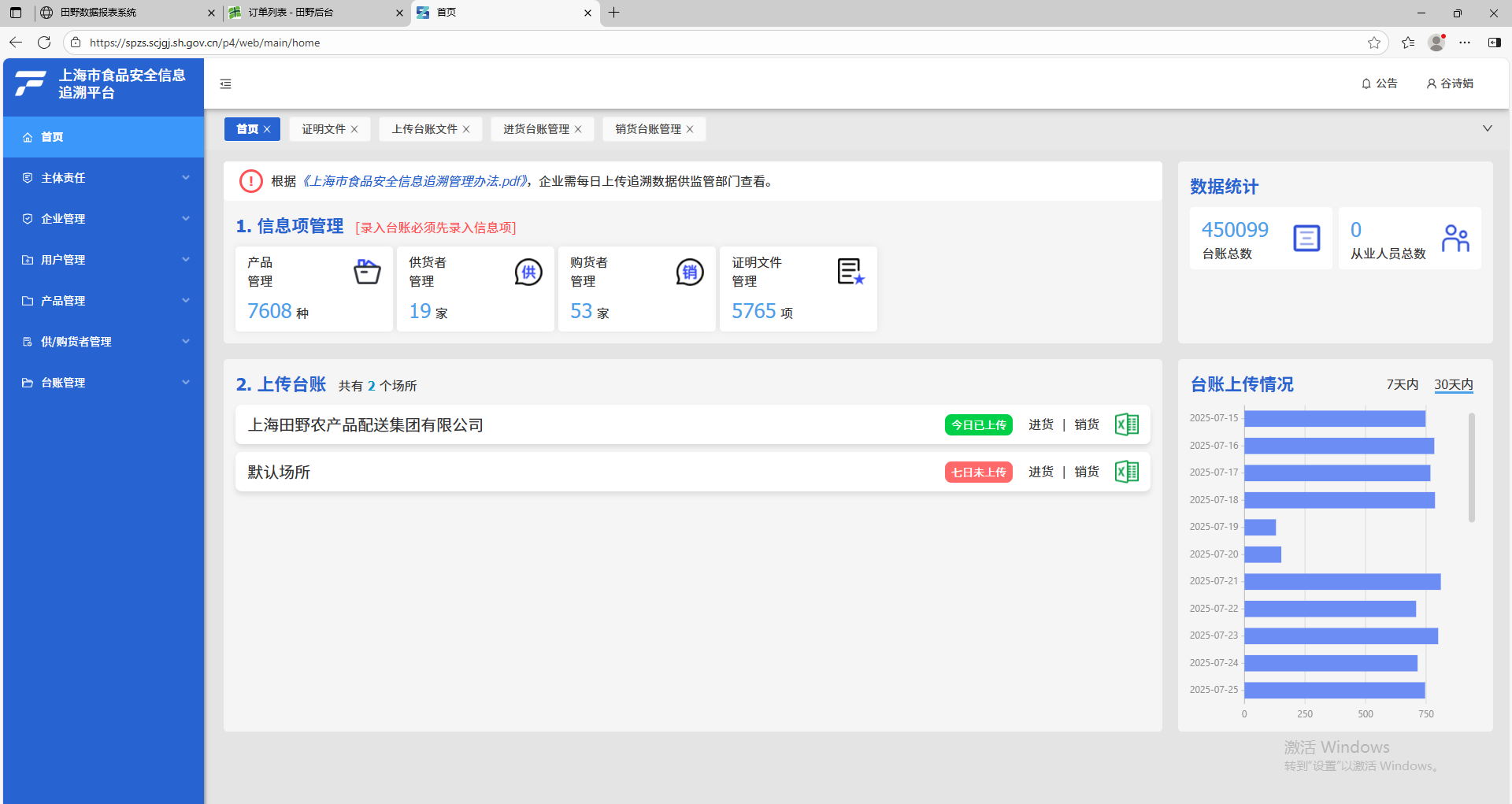1512x804 pixels.
Task: Close the 证明文件 tab
Action: (354, 129)
